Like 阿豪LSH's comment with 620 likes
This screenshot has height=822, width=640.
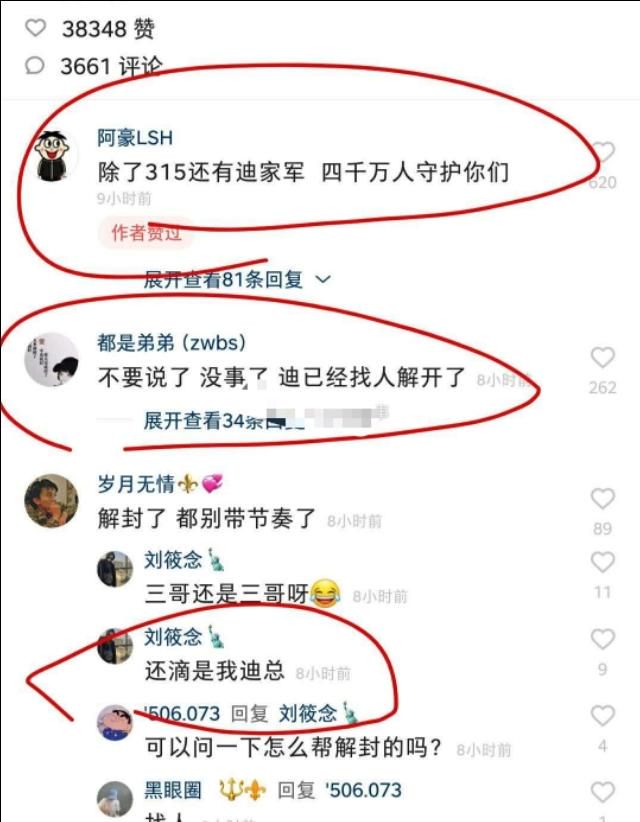tap(603, 153)
